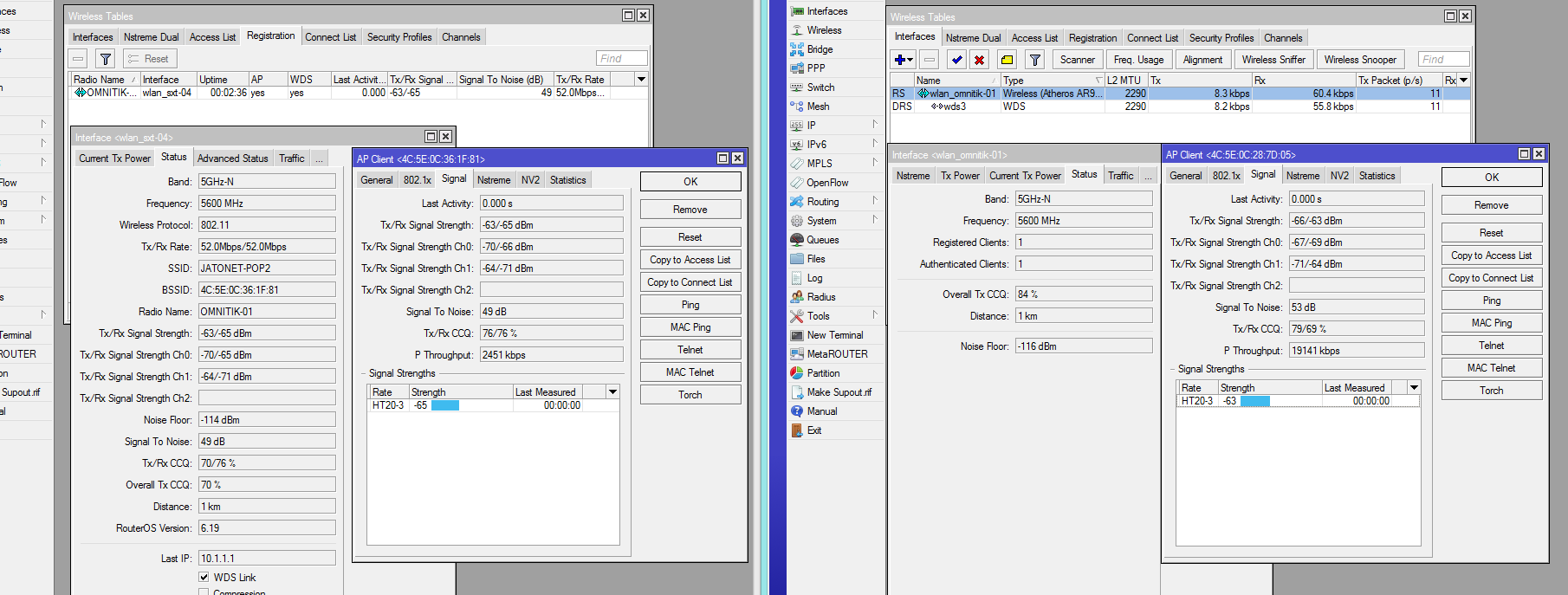The height and width of the screenshot is (595, 1568).
Task: Open the Switch sidebar item
Action: point(820,87)
